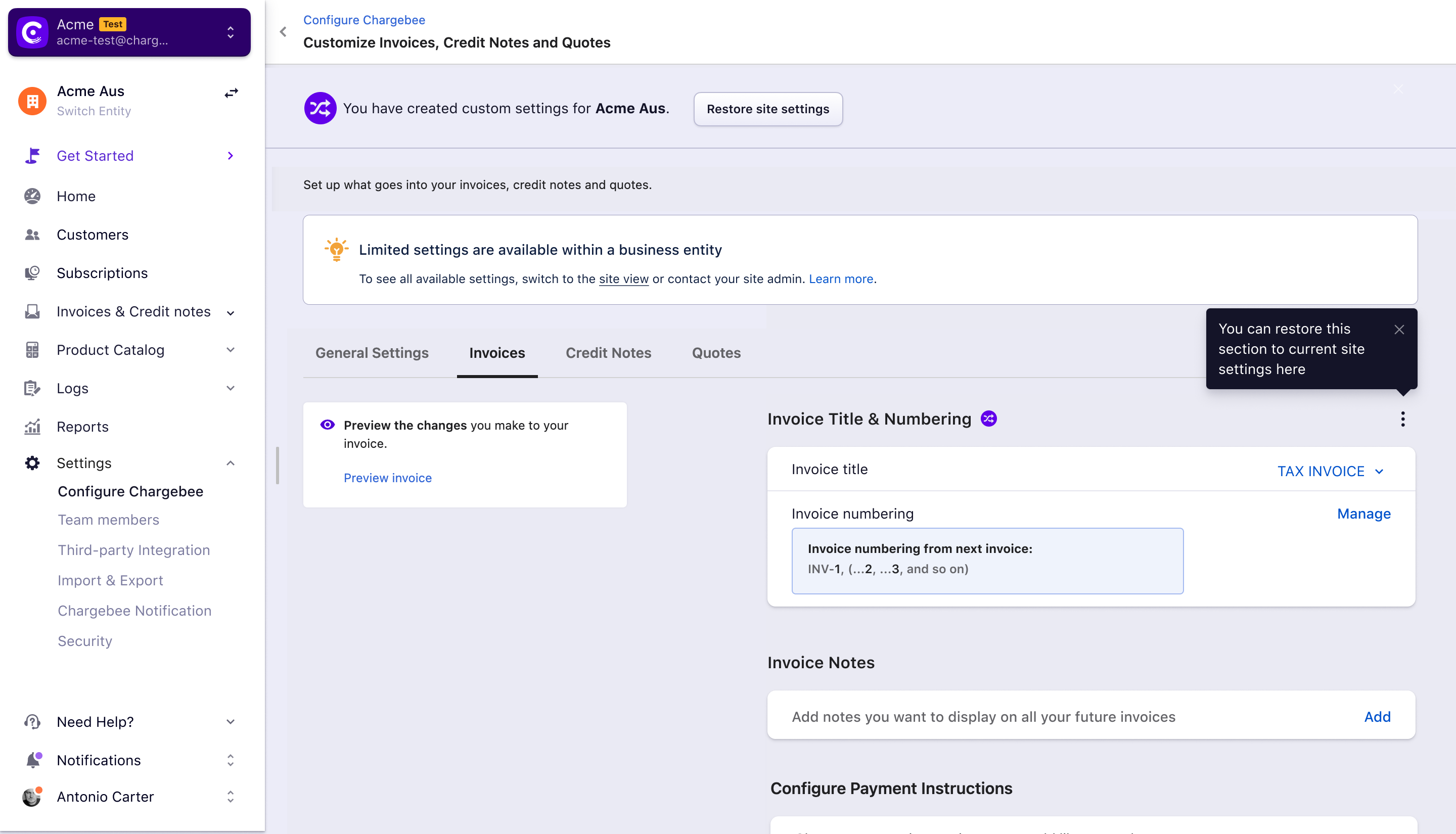1456x834 pixels.
Task: Click the notifications bell icon in sidebar
Action: click(33, 759)
